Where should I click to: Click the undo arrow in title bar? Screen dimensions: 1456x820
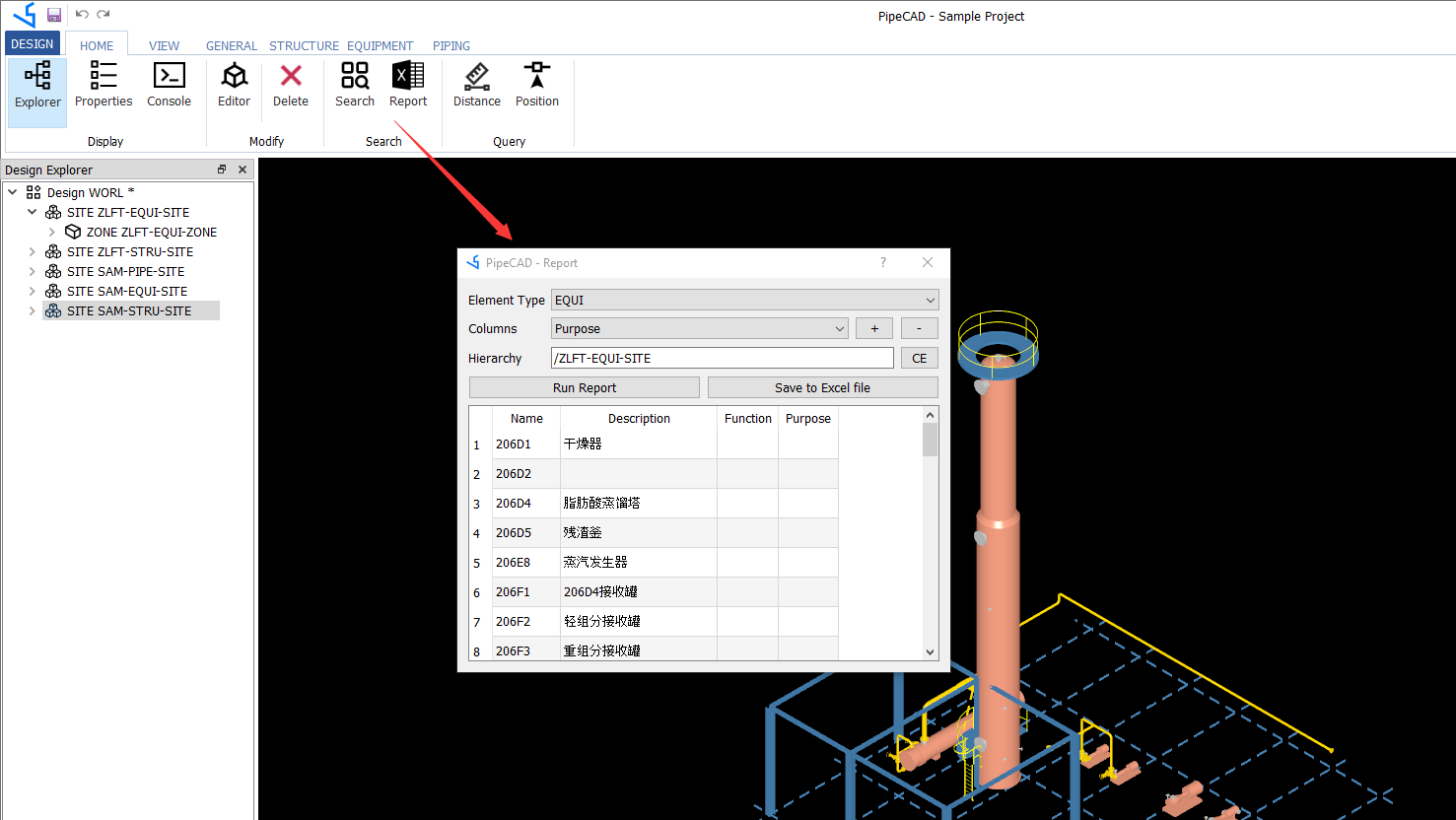click(x=82, y=15)
